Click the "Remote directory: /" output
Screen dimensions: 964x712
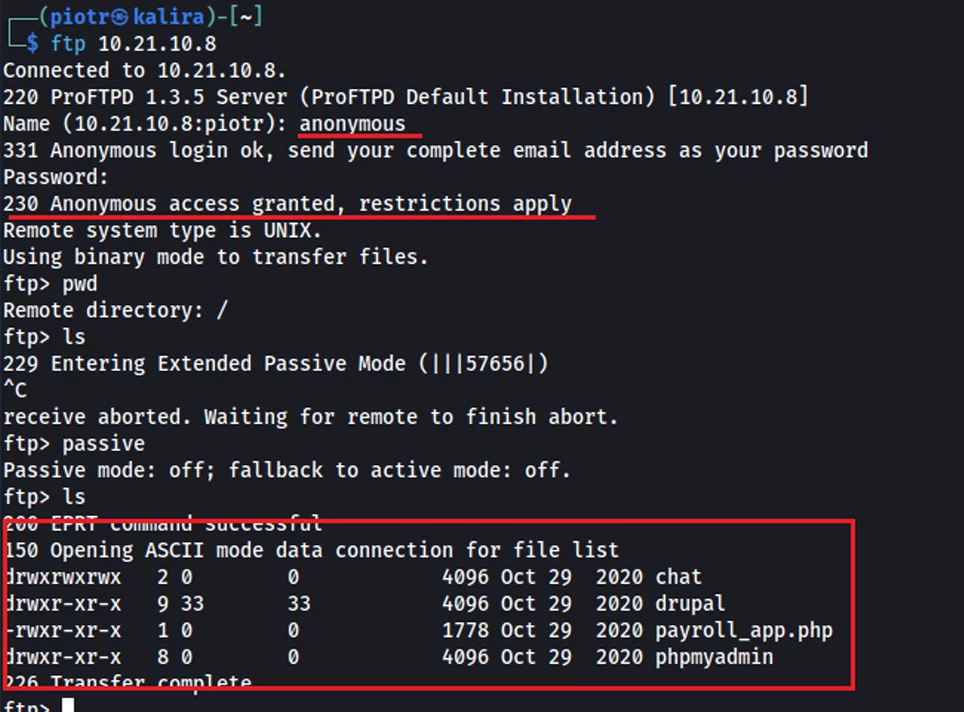point(115,310)
